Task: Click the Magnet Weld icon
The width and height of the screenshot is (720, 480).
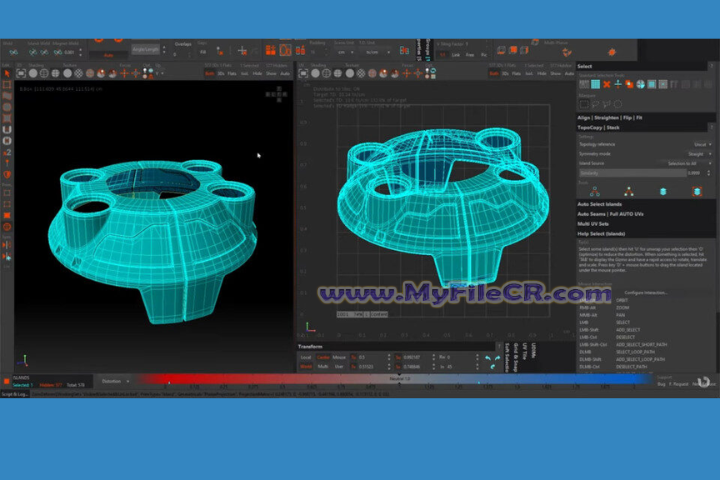Action: click(58, 52)
